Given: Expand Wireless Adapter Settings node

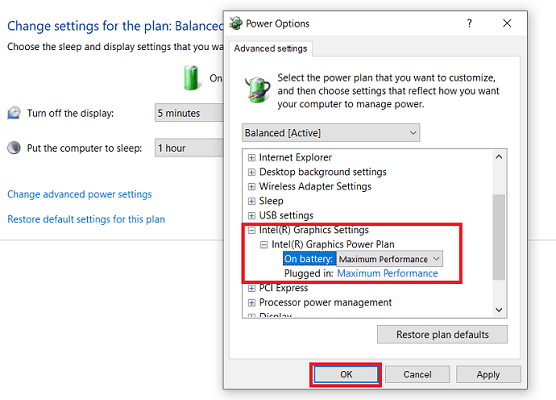Looking at the screenshot, I should pyautogui.click(x=251, y=187).
